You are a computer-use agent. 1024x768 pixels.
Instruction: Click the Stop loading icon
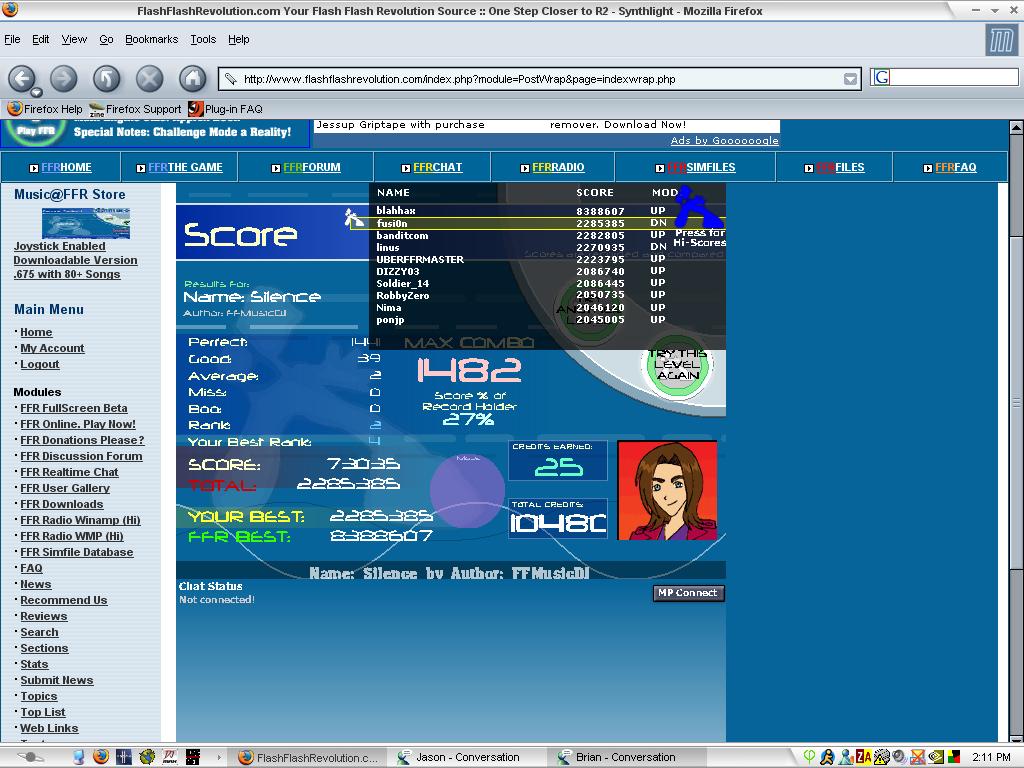[149, 79]
